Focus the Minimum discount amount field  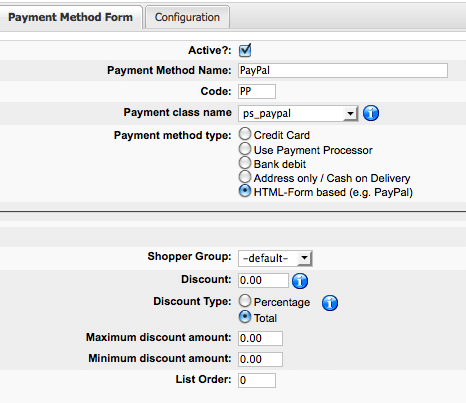[x=260, y=359]
